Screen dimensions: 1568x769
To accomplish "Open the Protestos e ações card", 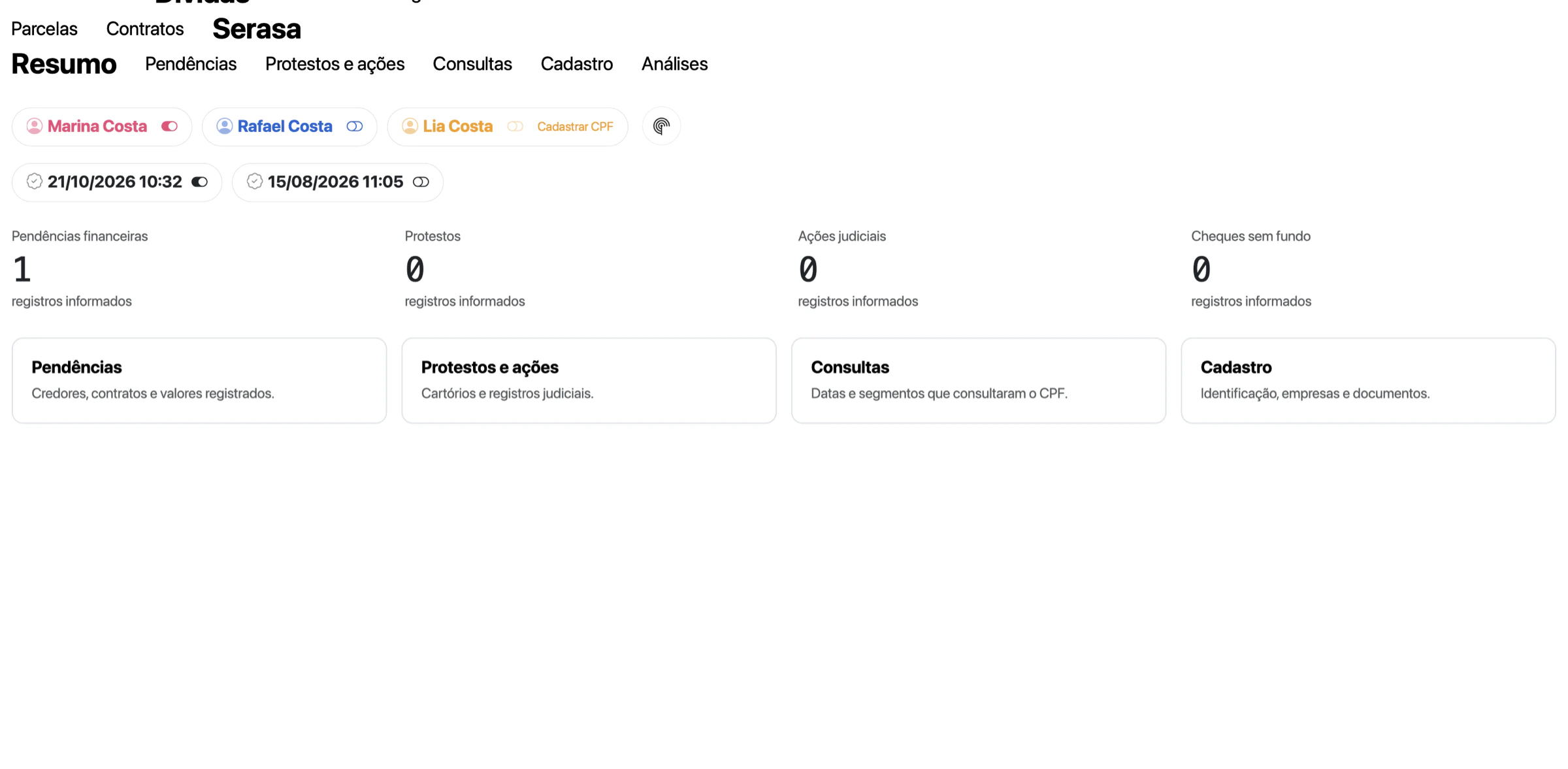I will [x=589, y=380].
